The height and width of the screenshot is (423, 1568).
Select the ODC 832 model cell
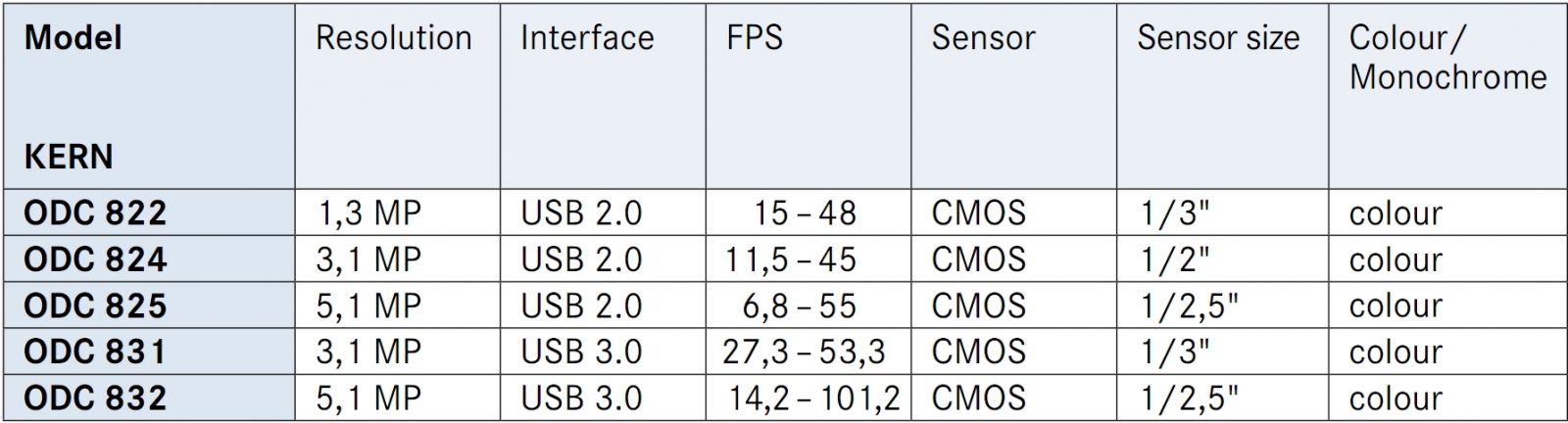click(x=95, y=398)
